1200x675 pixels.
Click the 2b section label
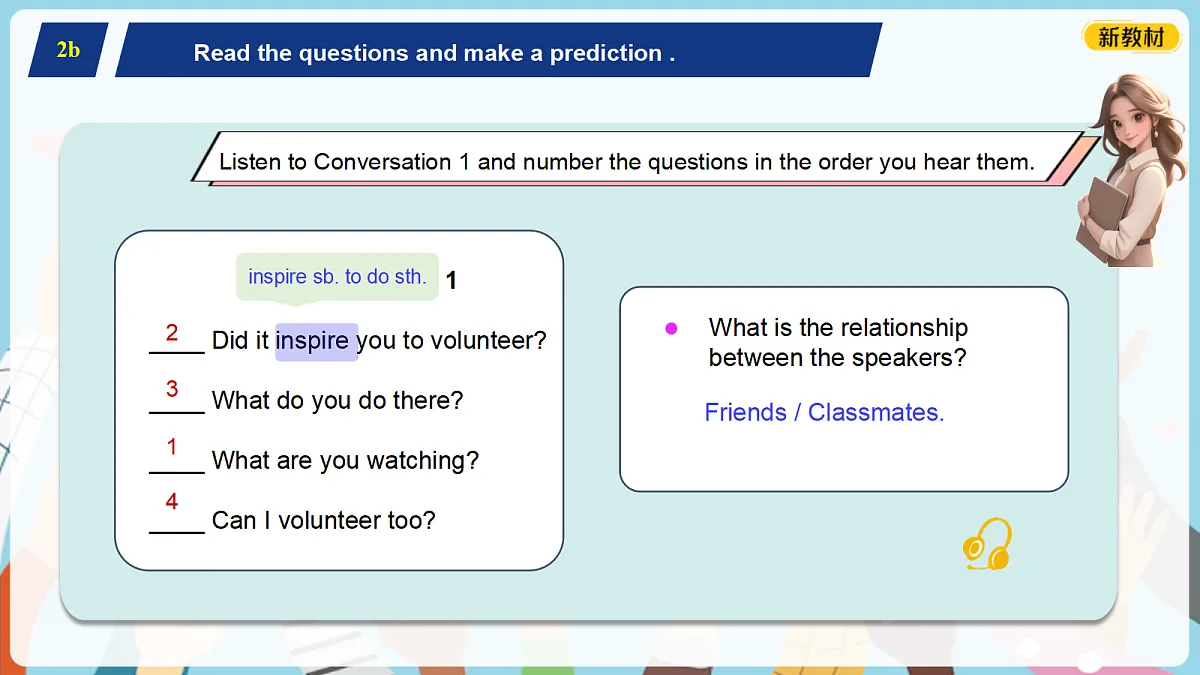[68, 50]
